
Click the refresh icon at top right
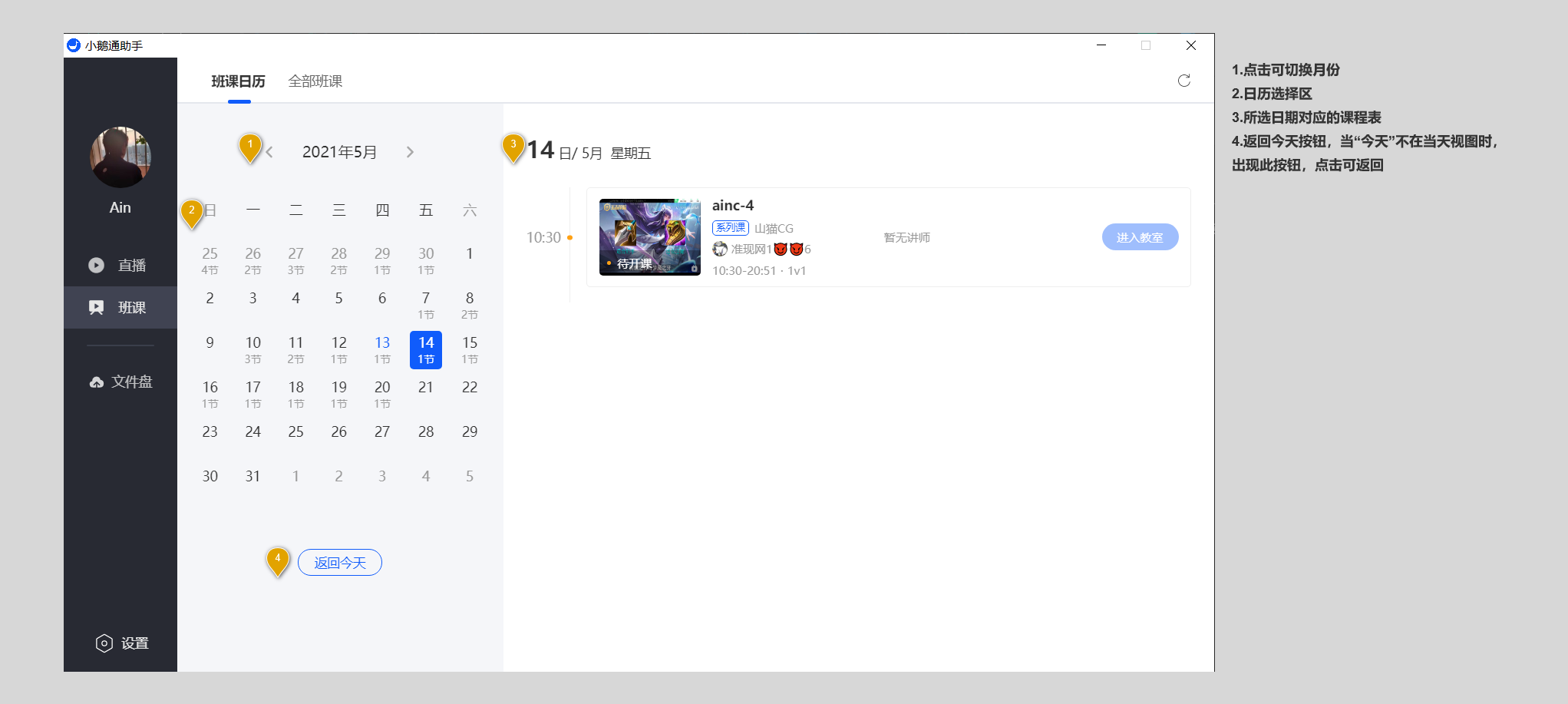(x=1183, y=81)
